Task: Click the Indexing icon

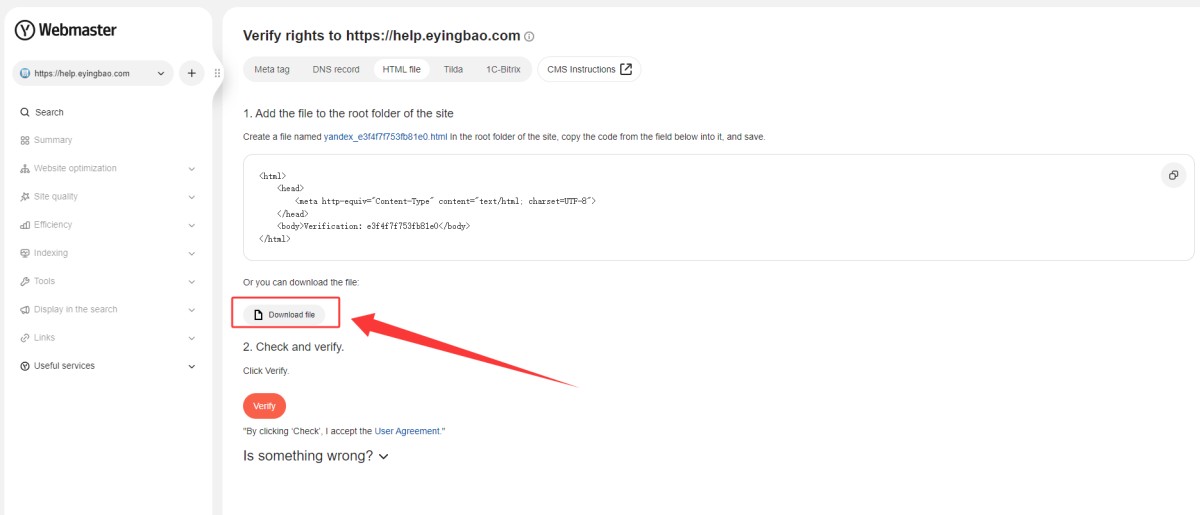Action: 25,253
